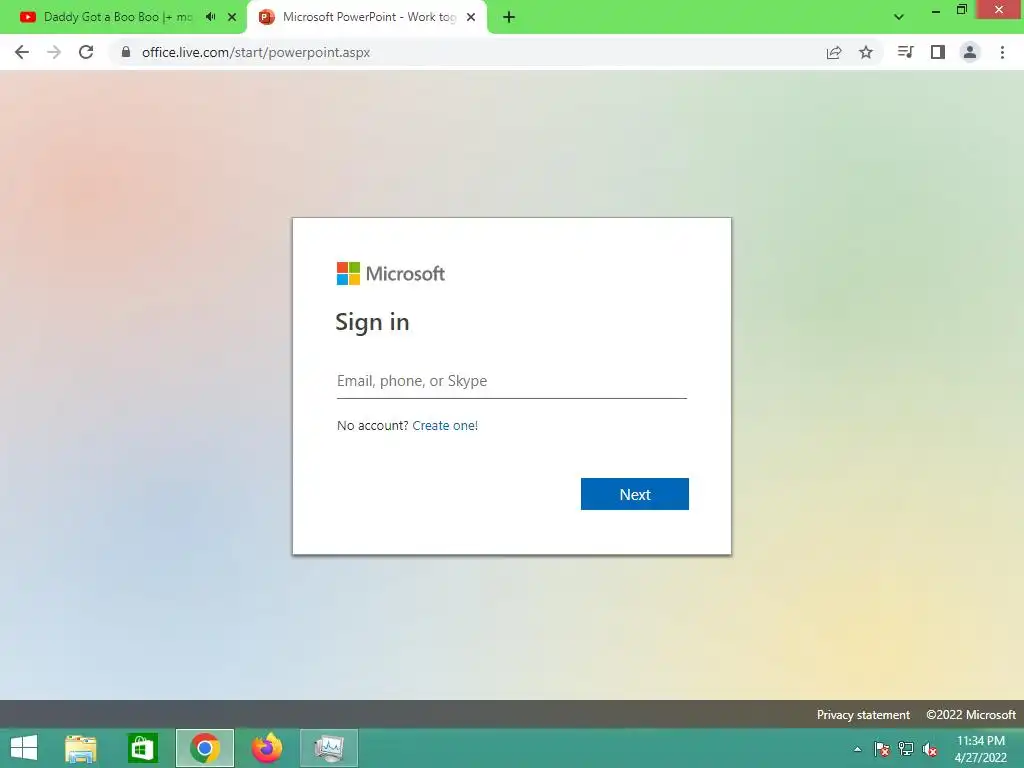Click the Next button

tap(635, 494)
